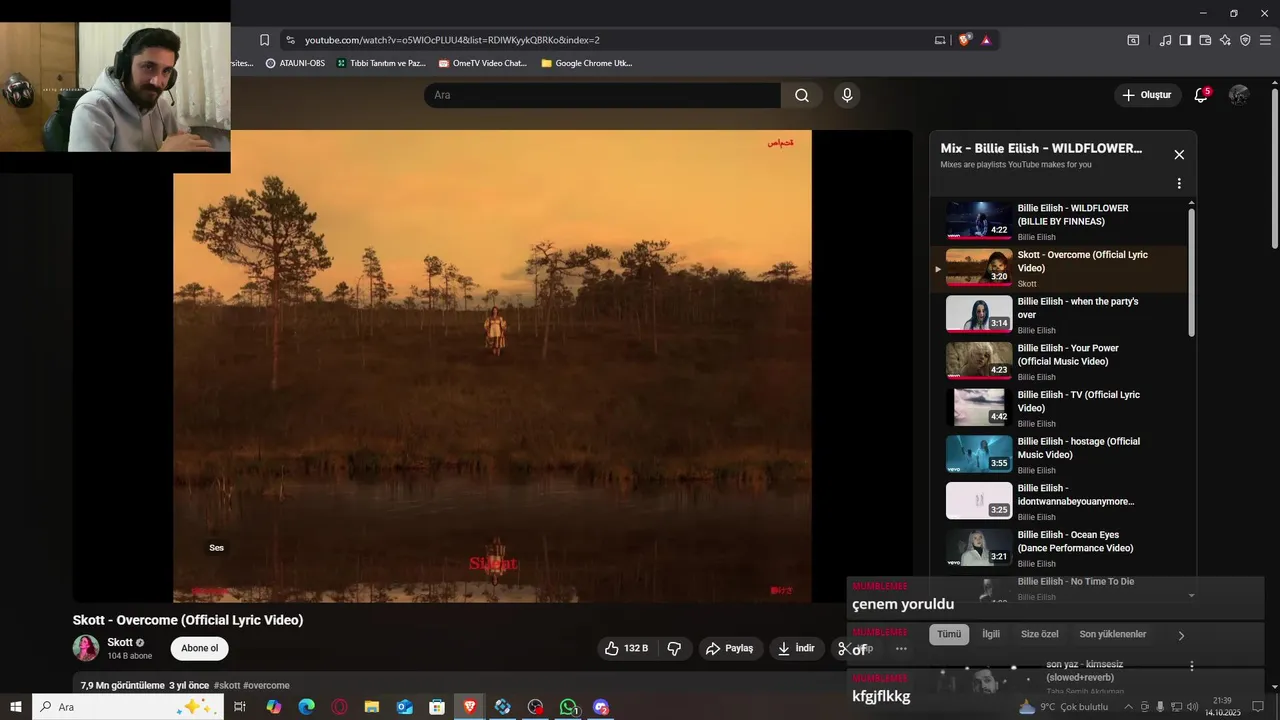This screenshot has width=1280, height=720.
Task: Select the Size özel filter chip
Action: [x=1040, y=634]
